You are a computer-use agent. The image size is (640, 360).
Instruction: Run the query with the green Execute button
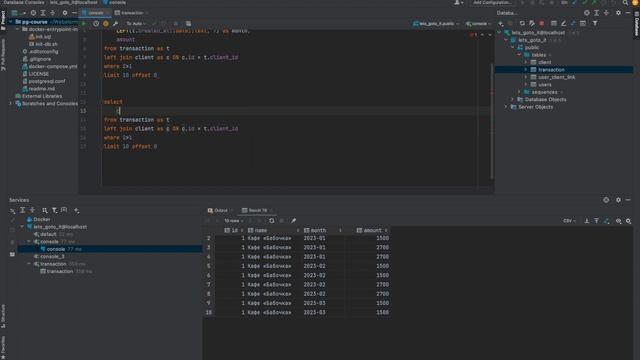coord(84,24)
